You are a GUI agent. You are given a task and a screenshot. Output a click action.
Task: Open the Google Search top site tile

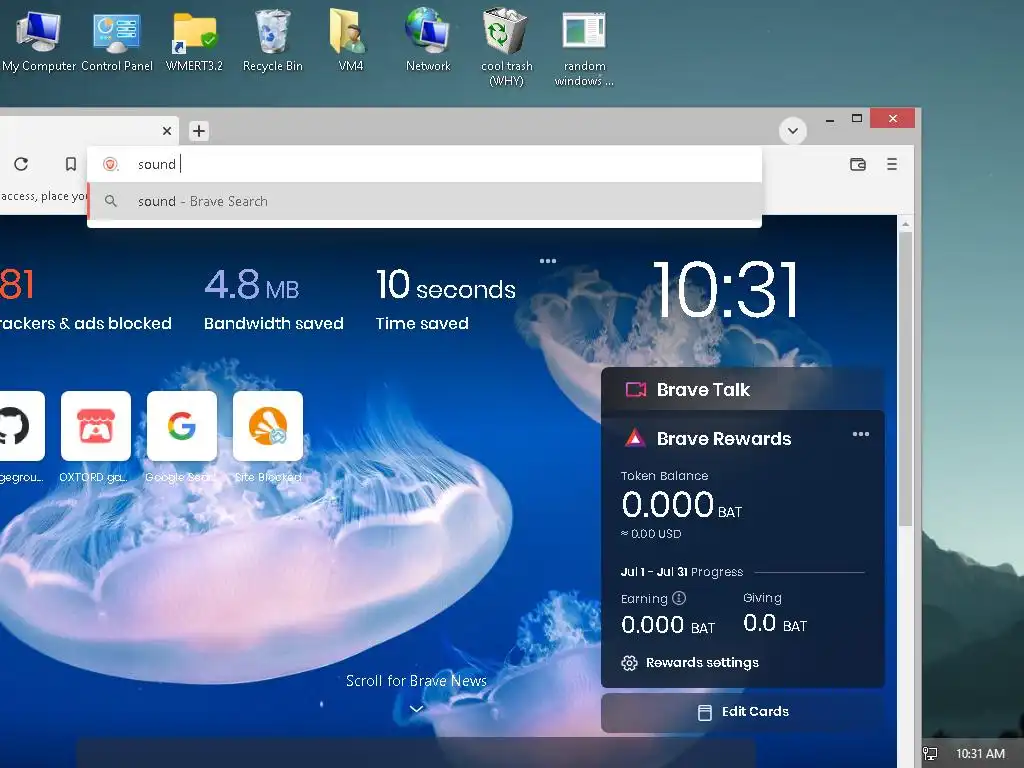pos(182,426)
